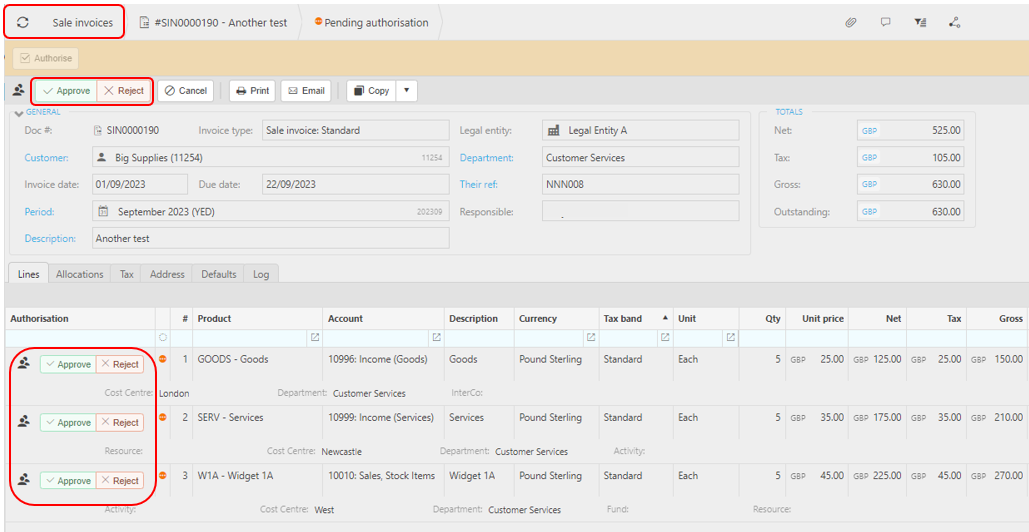Open the Address tab
This screenshot has width=1029, height=532.
pyautogui.click(x=167, y=274)
